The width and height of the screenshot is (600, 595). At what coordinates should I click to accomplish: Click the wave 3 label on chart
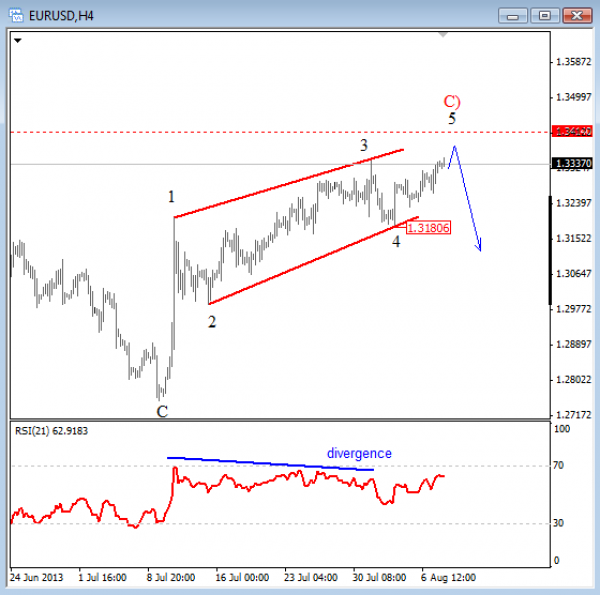365,145
